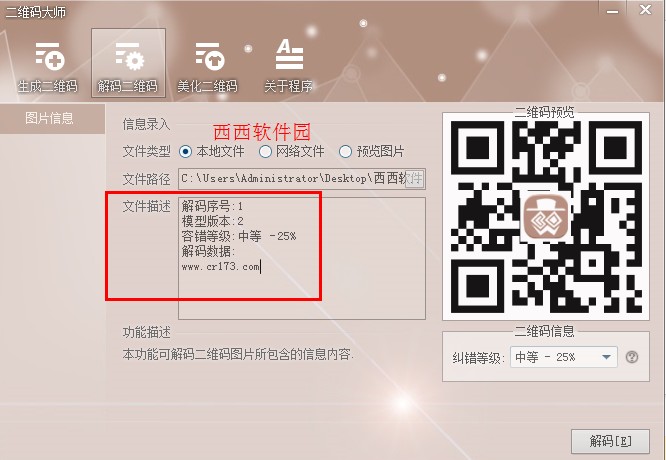Minimize the 二维码大师 window
This screenshot has width=666, height=460.
click(x=612, y=11)
